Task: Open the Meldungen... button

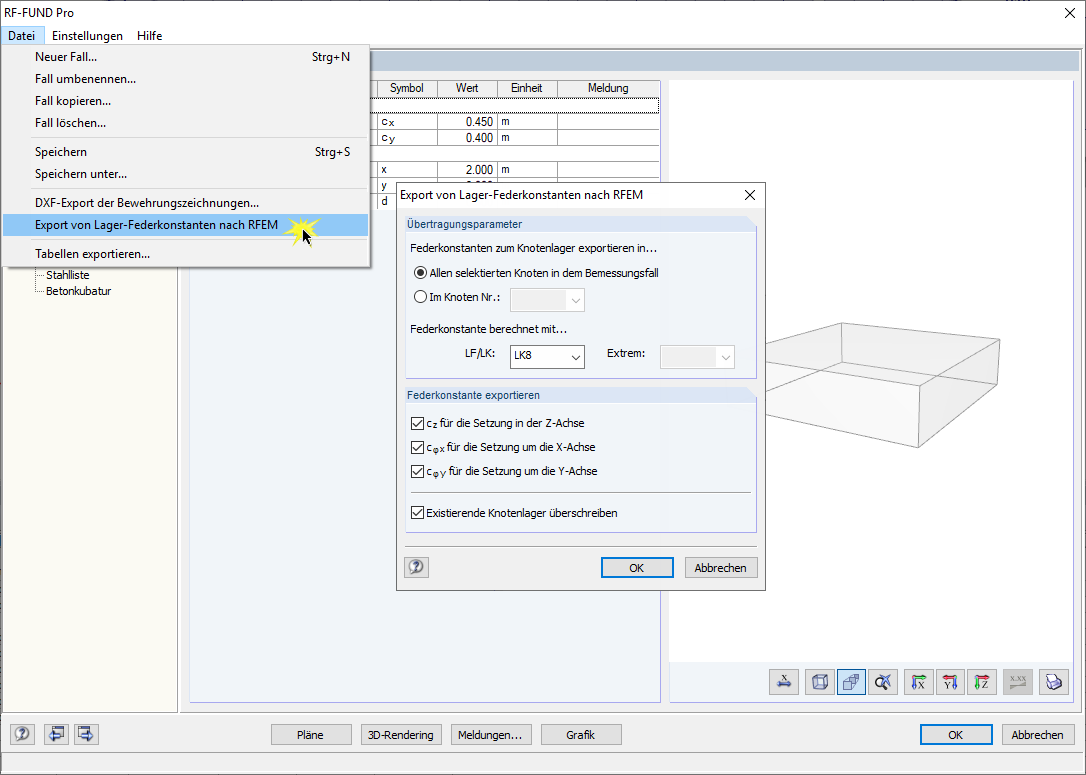Action: [x=491, y=735]
